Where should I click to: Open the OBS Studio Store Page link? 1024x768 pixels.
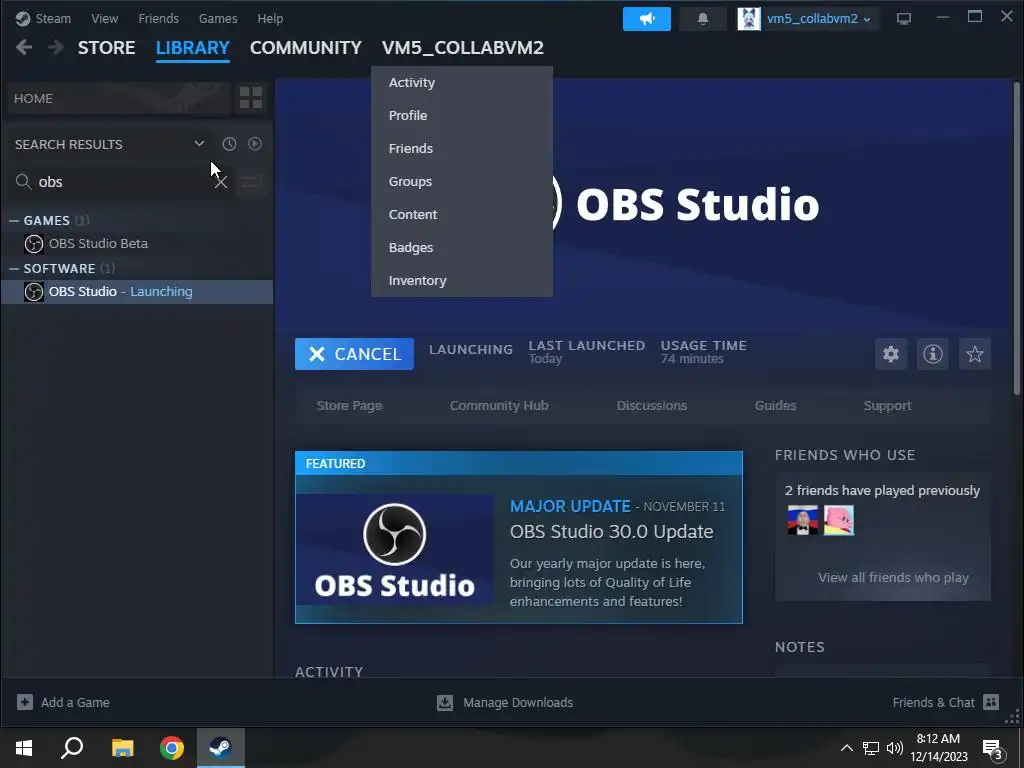[349, 406]
